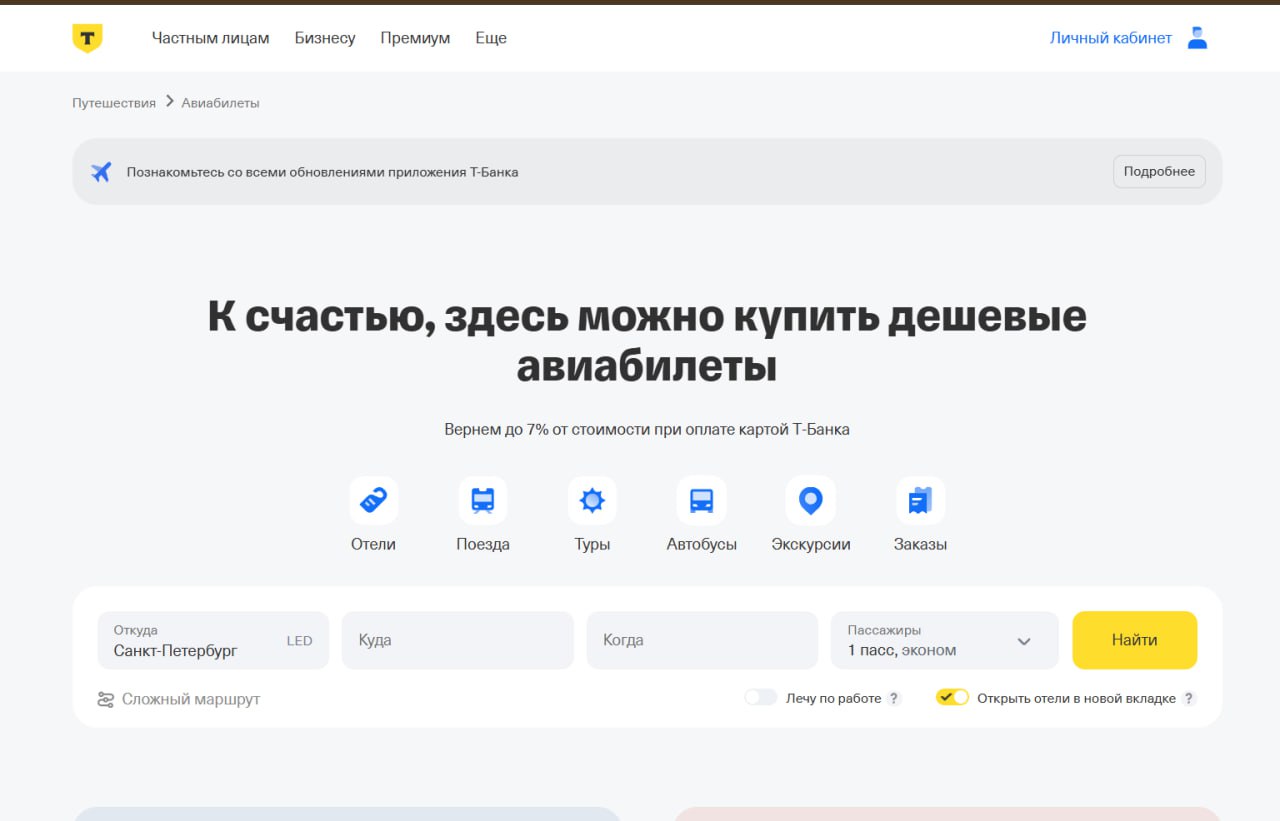Enable the Лечу по работе switch

(761, 698)
